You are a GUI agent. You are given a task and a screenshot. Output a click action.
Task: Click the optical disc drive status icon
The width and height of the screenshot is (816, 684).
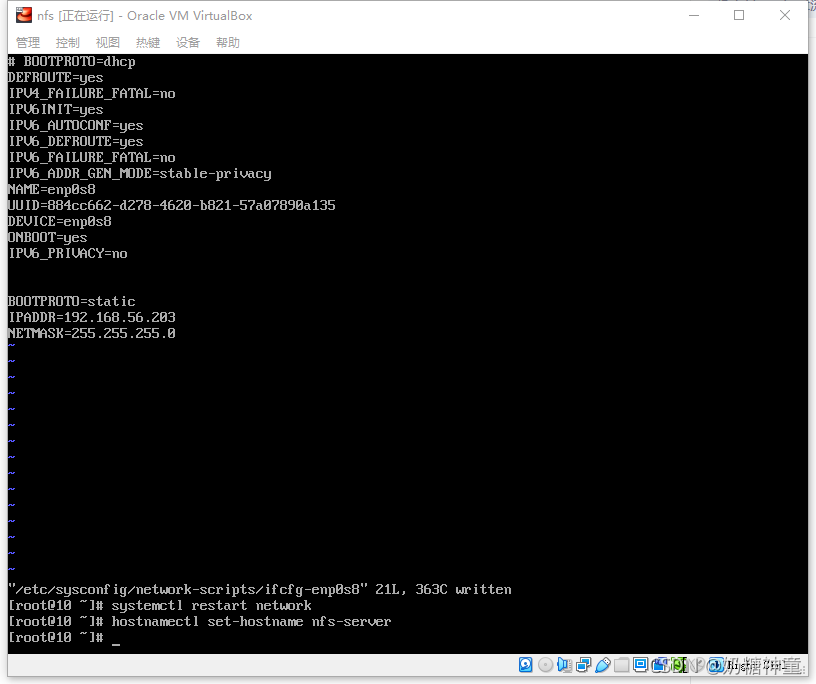[x=545, y=665]
